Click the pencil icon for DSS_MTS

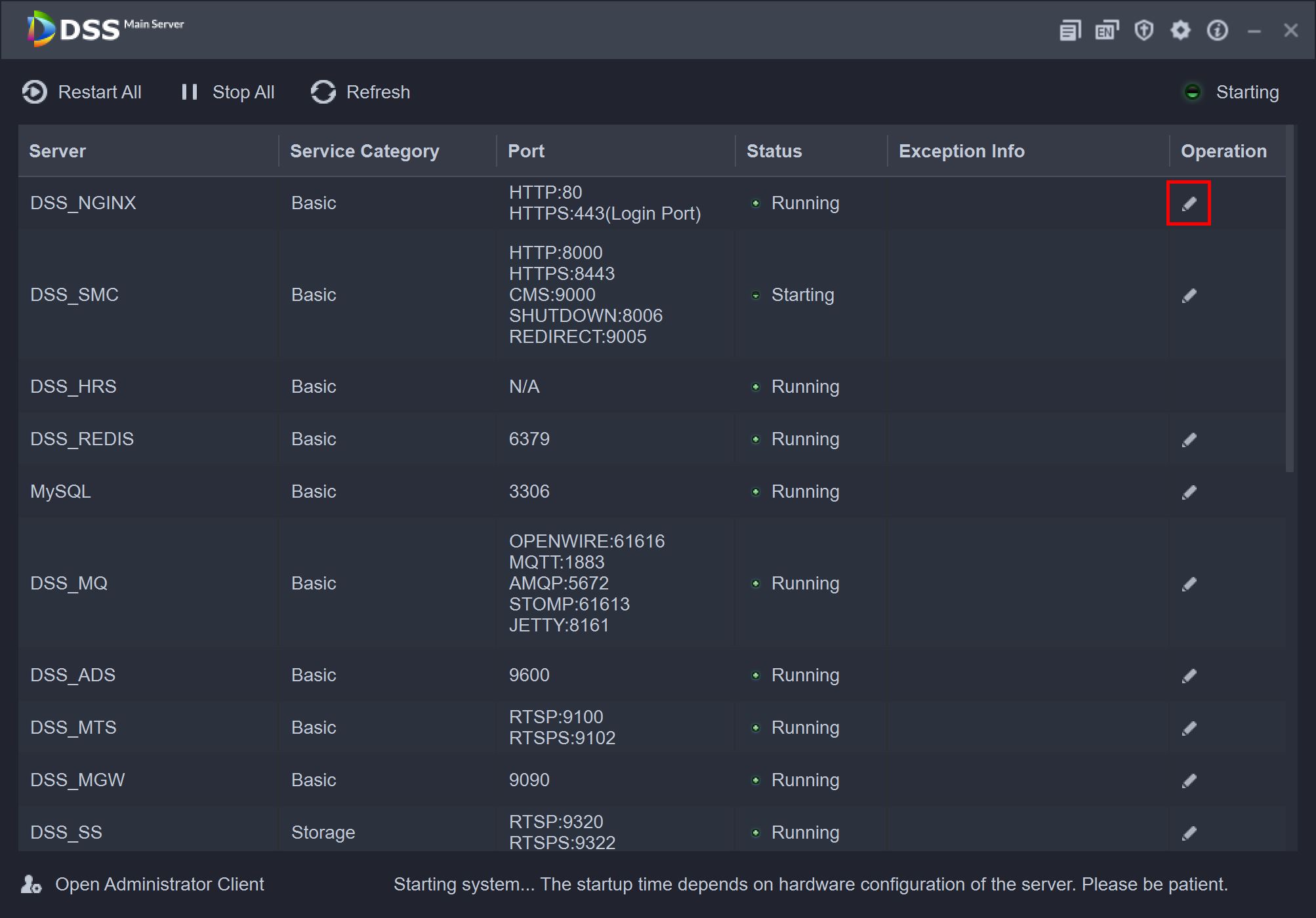(x=1189, y=728)
